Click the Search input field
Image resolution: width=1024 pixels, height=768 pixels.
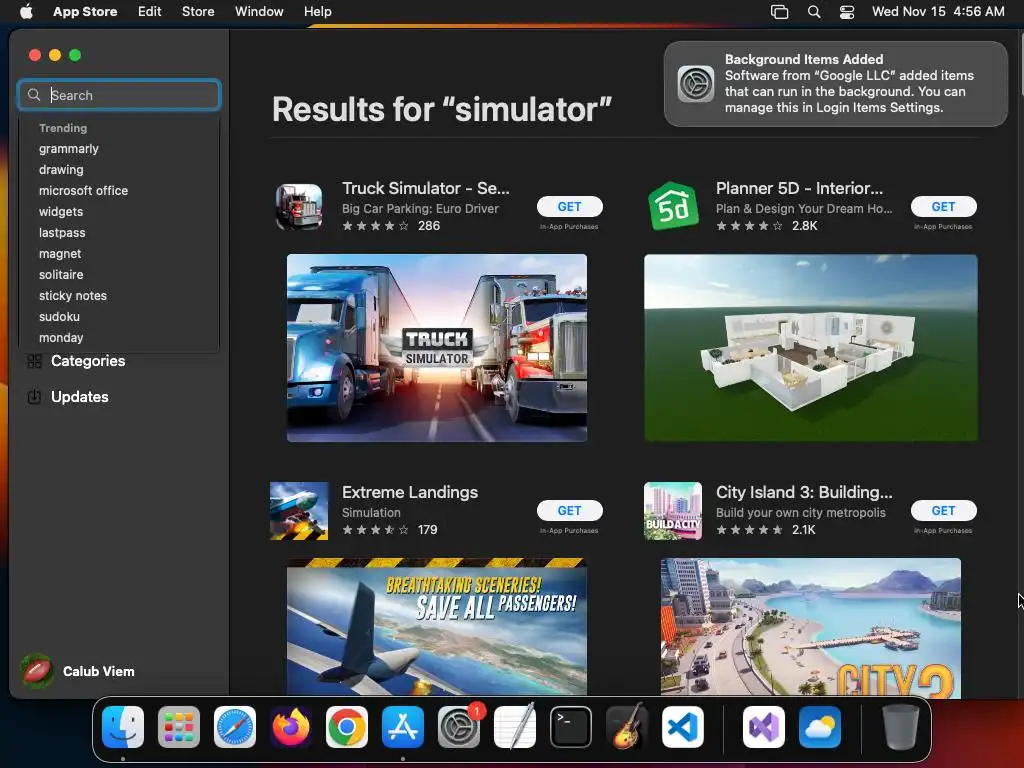tap(120, 95)
